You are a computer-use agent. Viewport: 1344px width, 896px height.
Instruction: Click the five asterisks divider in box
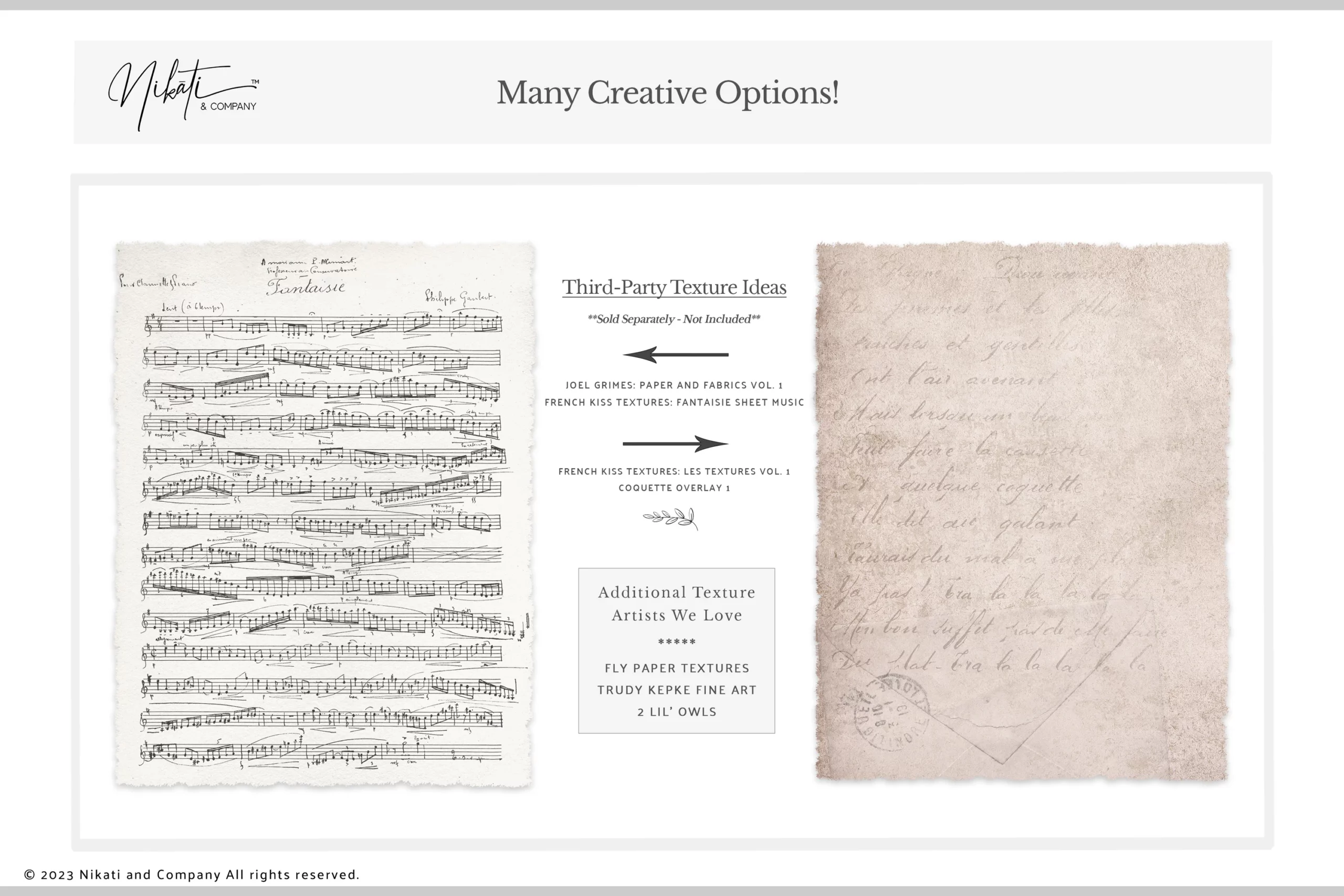tap(677, 642)
